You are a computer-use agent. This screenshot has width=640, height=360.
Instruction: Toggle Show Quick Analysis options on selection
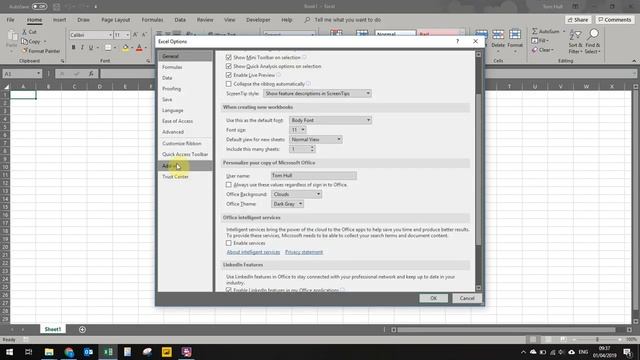[x=229, y=66]
